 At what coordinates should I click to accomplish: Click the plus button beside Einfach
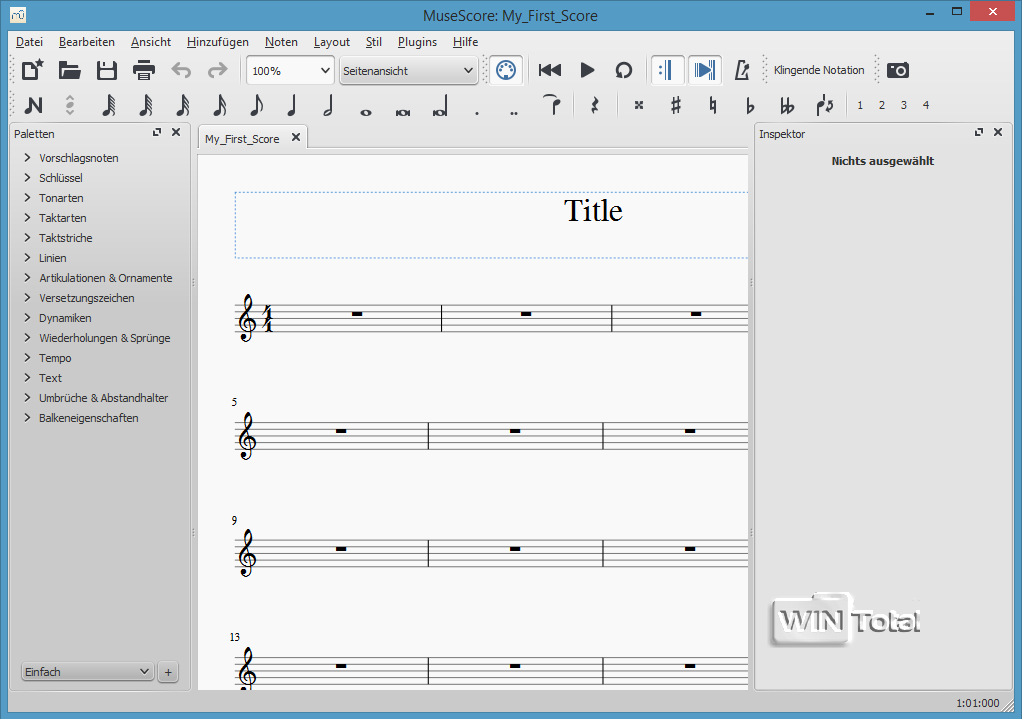168,672
